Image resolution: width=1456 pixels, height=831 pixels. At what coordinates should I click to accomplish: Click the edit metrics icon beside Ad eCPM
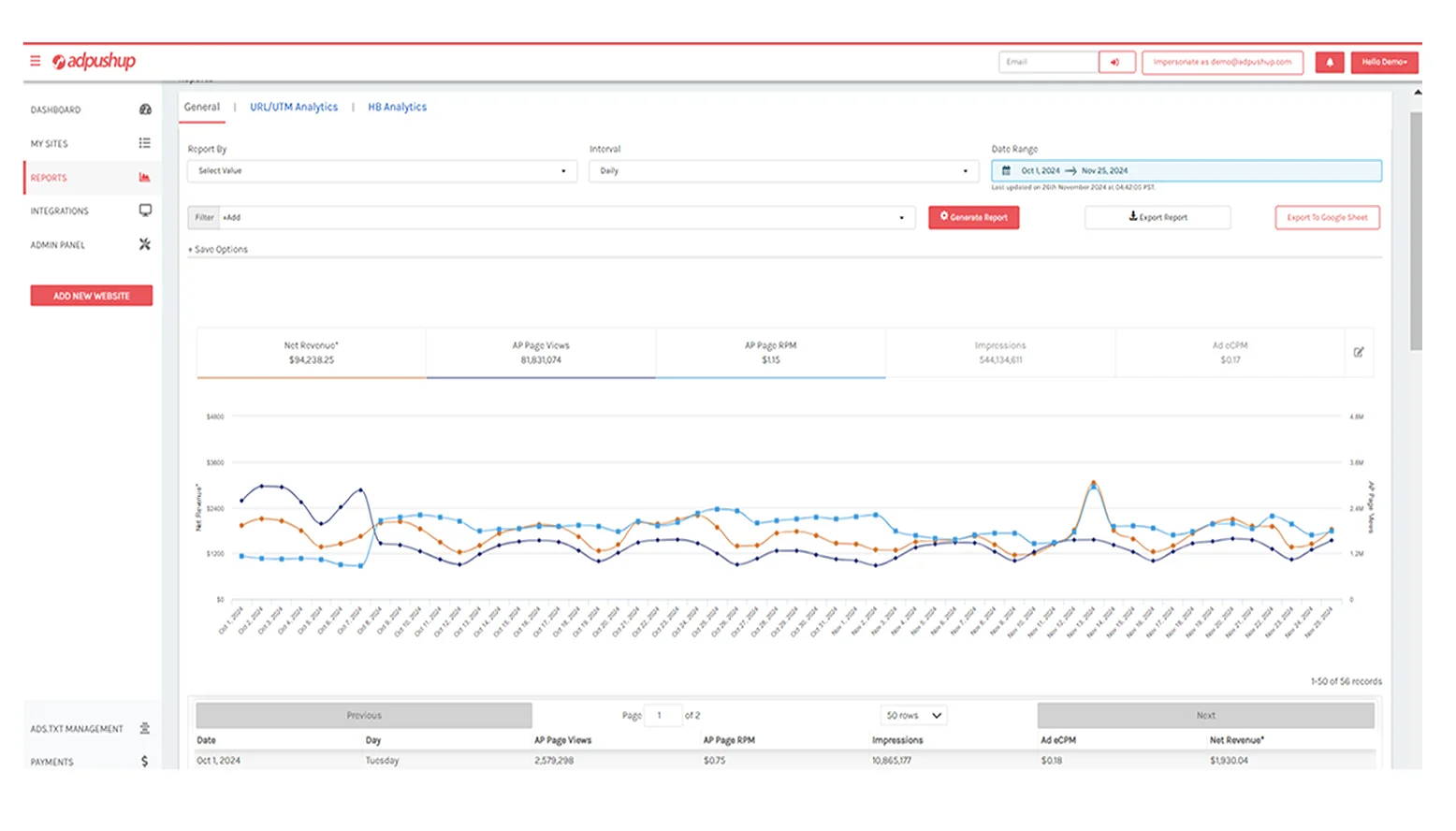(x=1359, y=352)
